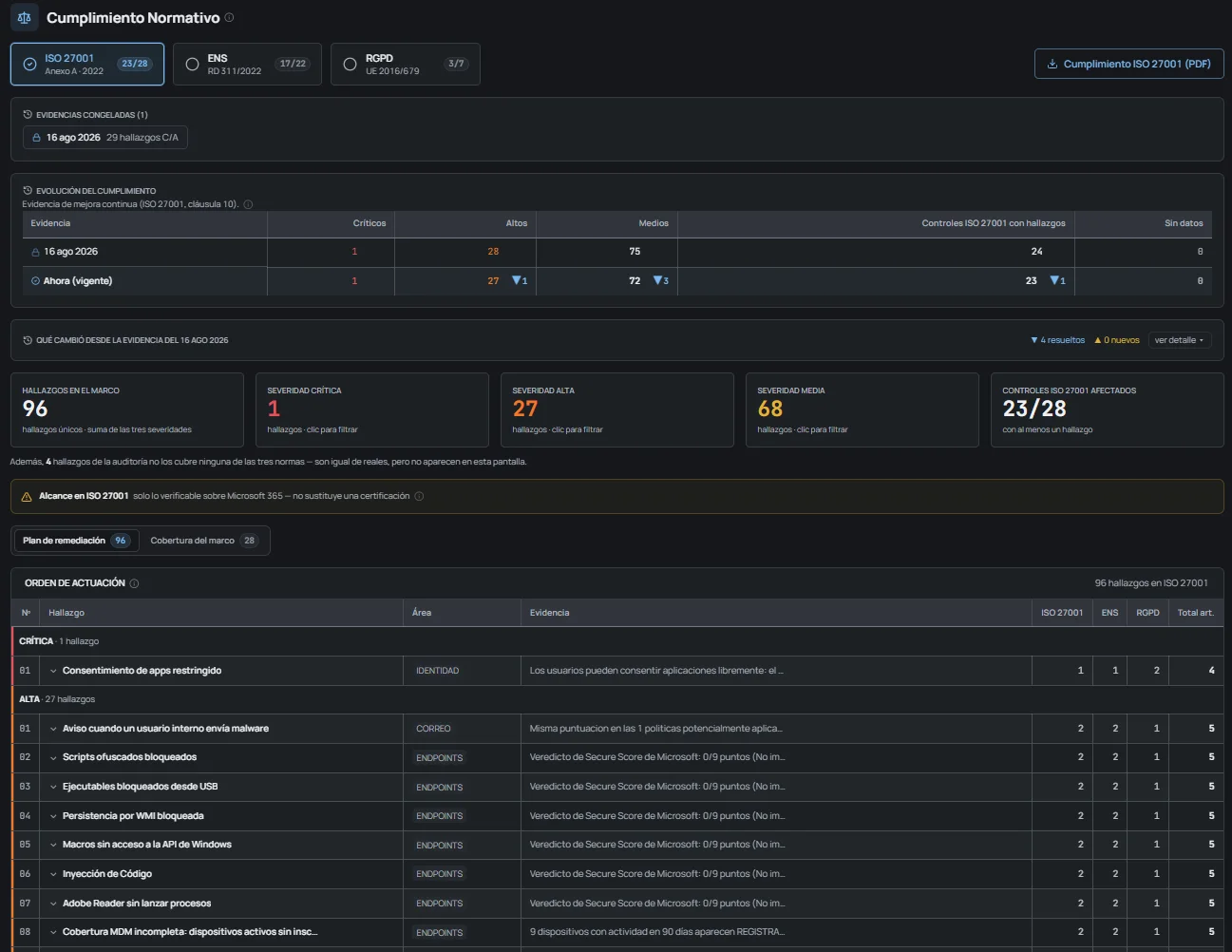Expand Consentimiento de apps restringido row
This screenshot has width=1232, height=952.
[53, 671]
